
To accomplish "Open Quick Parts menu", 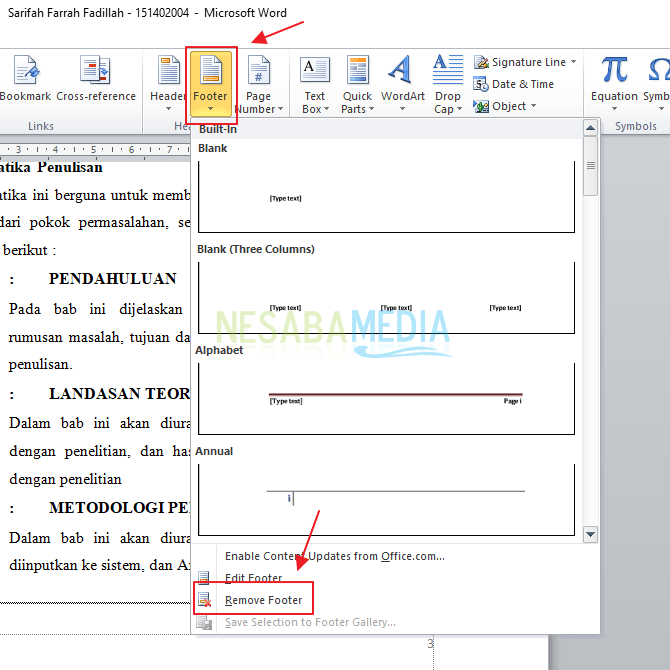I will tap(358, 85).
